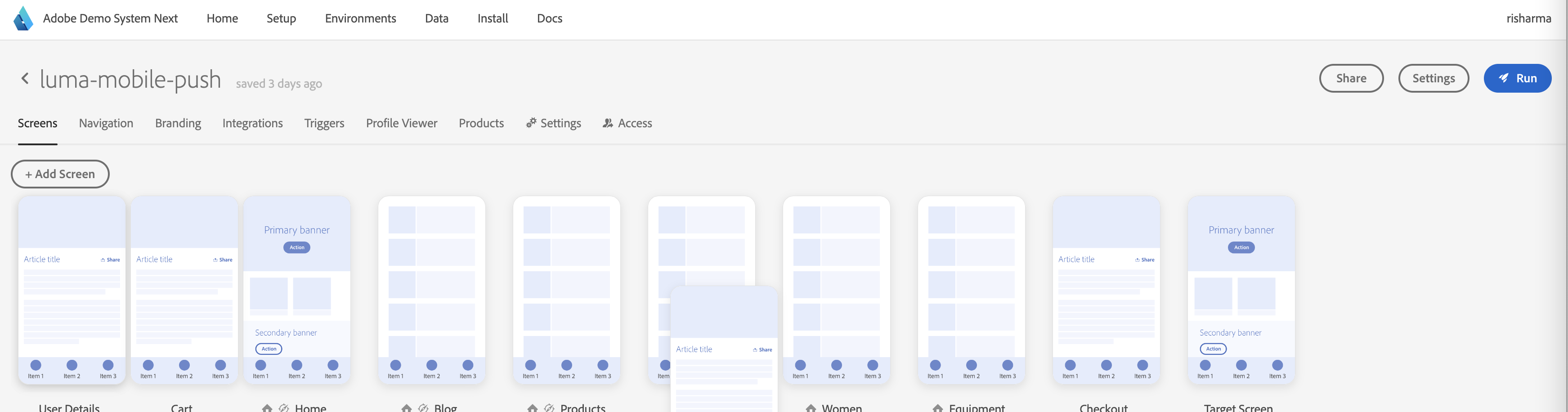Click the edit icon beside Blog screen label

(423, 408)
